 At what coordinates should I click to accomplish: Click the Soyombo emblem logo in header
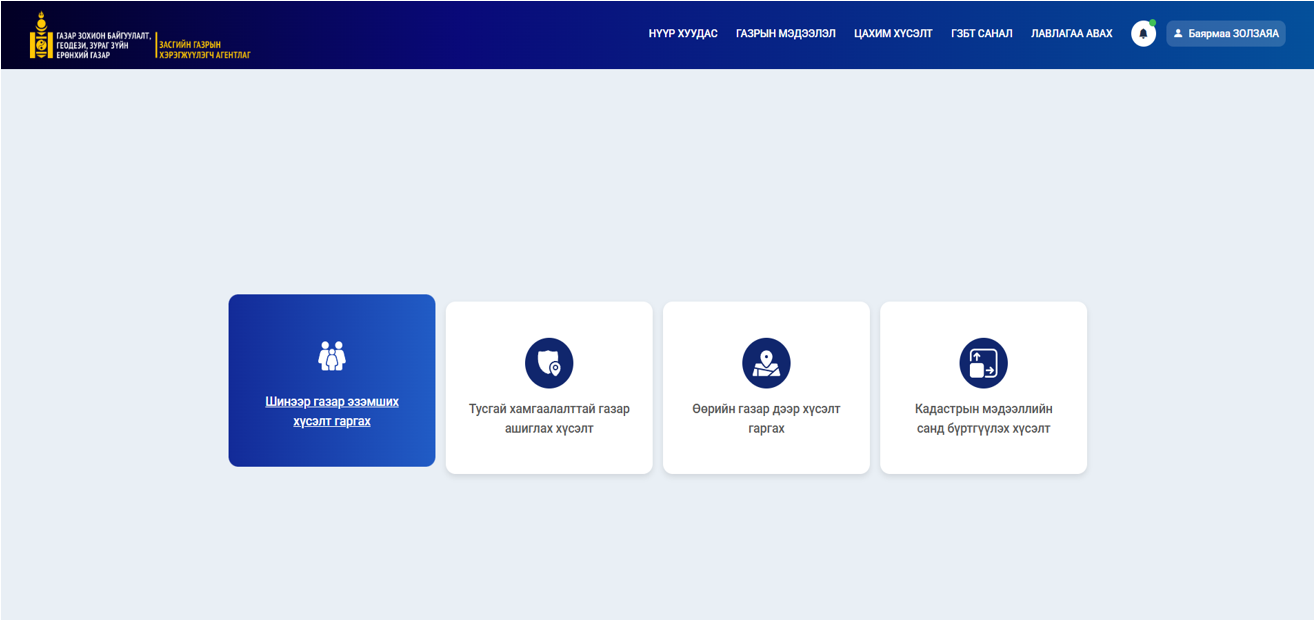click(x=41, y=35)
